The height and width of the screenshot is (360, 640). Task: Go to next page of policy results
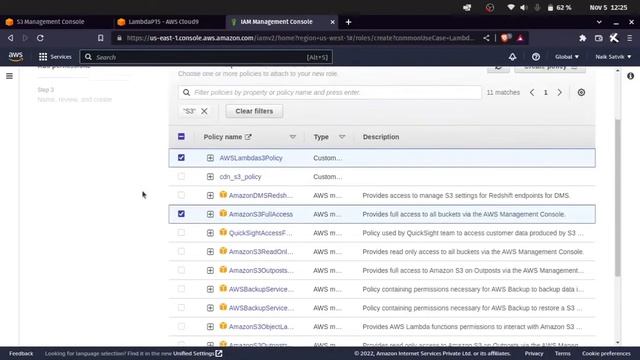(560, 93)
